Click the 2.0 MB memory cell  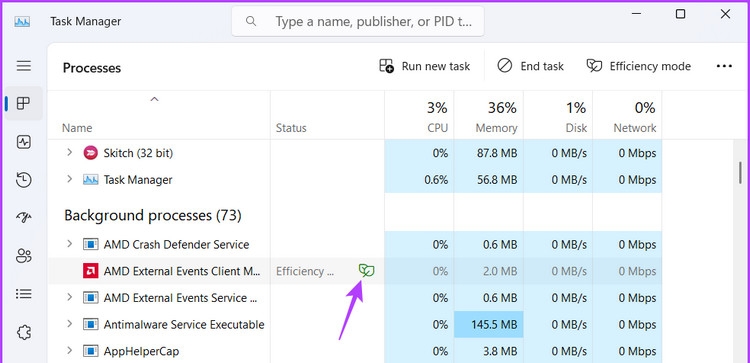pos(488,271)
